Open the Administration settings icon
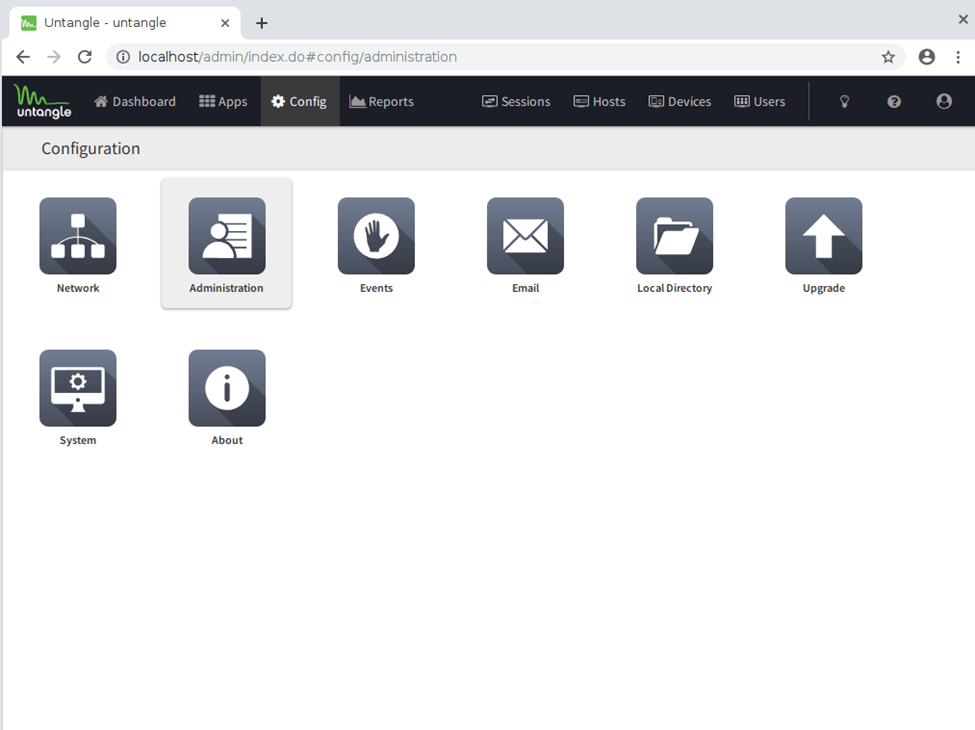The height and width of the screenshot is (730, 975). [227, 236]
